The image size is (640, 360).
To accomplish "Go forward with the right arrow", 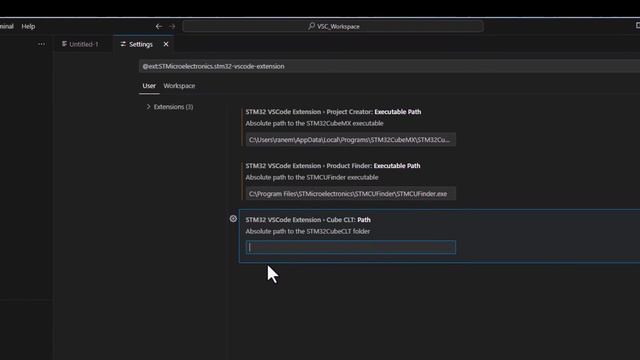I will pos(172,26).
